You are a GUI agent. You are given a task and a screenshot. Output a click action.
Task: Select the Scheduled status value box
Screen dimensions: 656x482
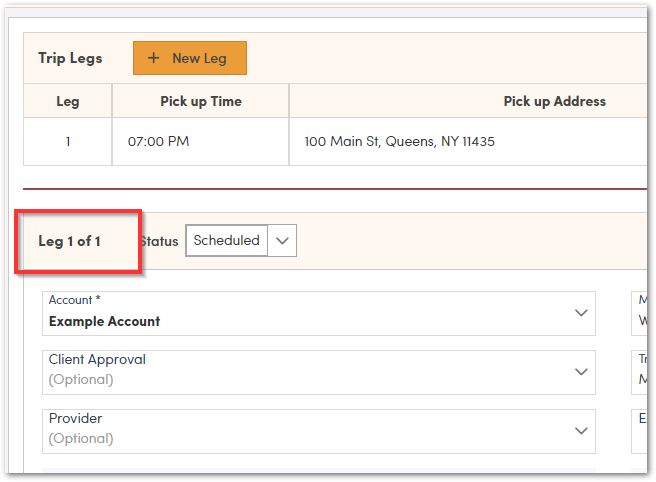(x=227, y=241)
